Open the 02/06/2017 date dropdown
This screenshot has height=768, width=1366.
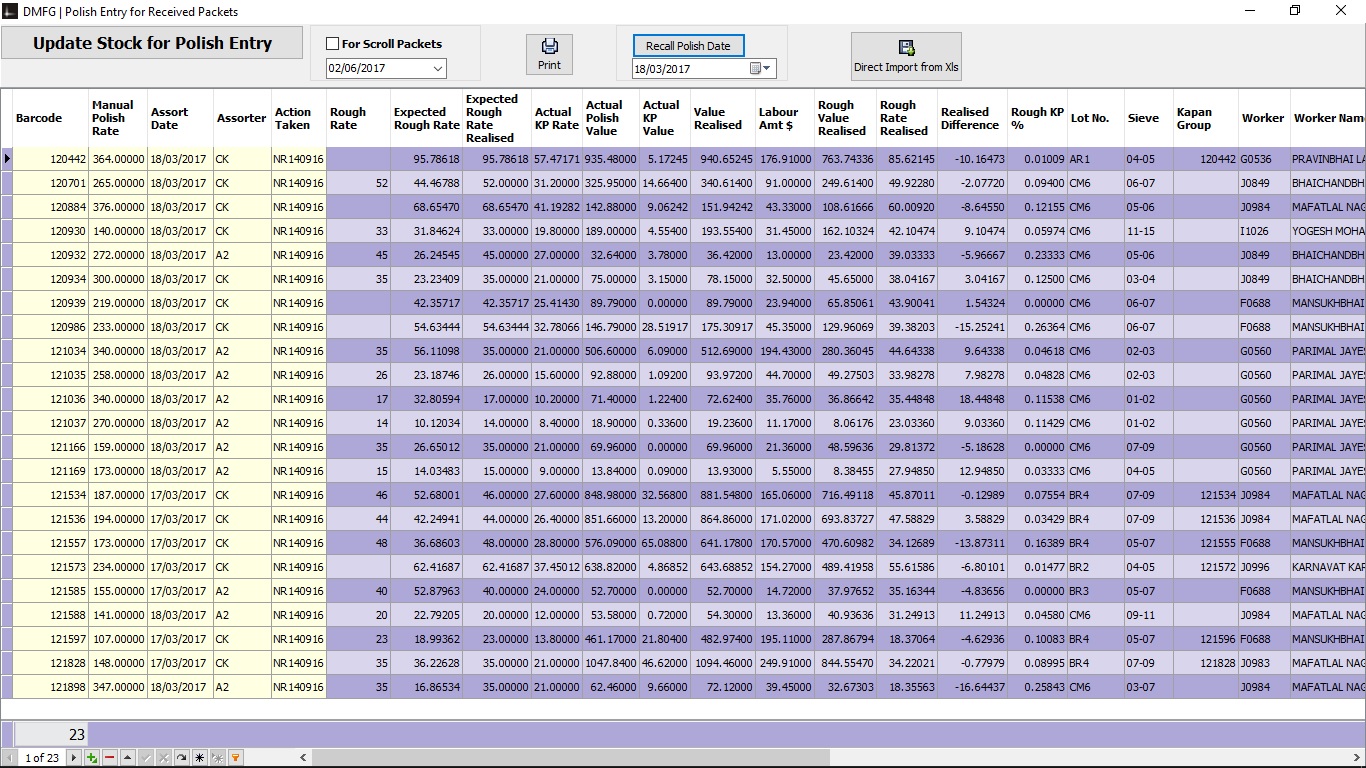pyautogui.click(x=438, y=68)
